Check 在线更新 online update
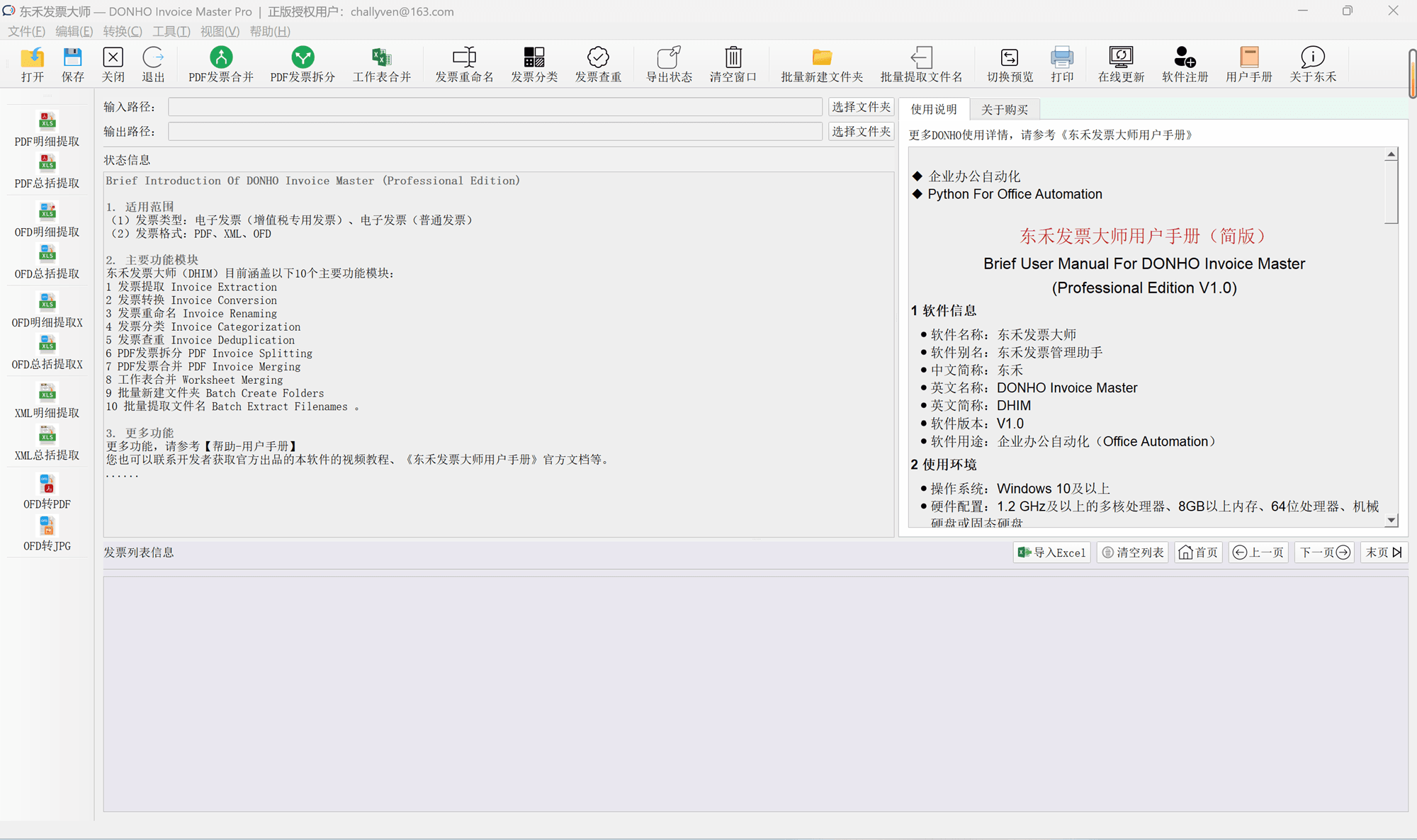Screen dimensions: 1417x840 tap(1121, 64)
